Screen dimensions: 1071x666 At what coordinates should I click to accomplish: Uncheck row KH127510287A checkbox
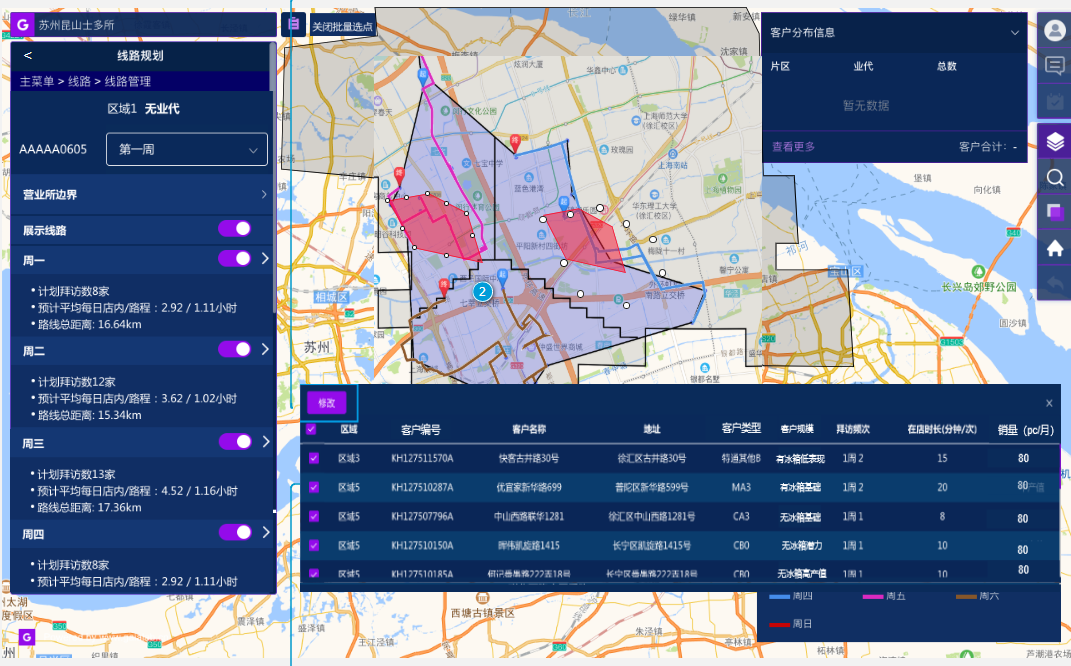pyautogui.click(x=314, y=487)
